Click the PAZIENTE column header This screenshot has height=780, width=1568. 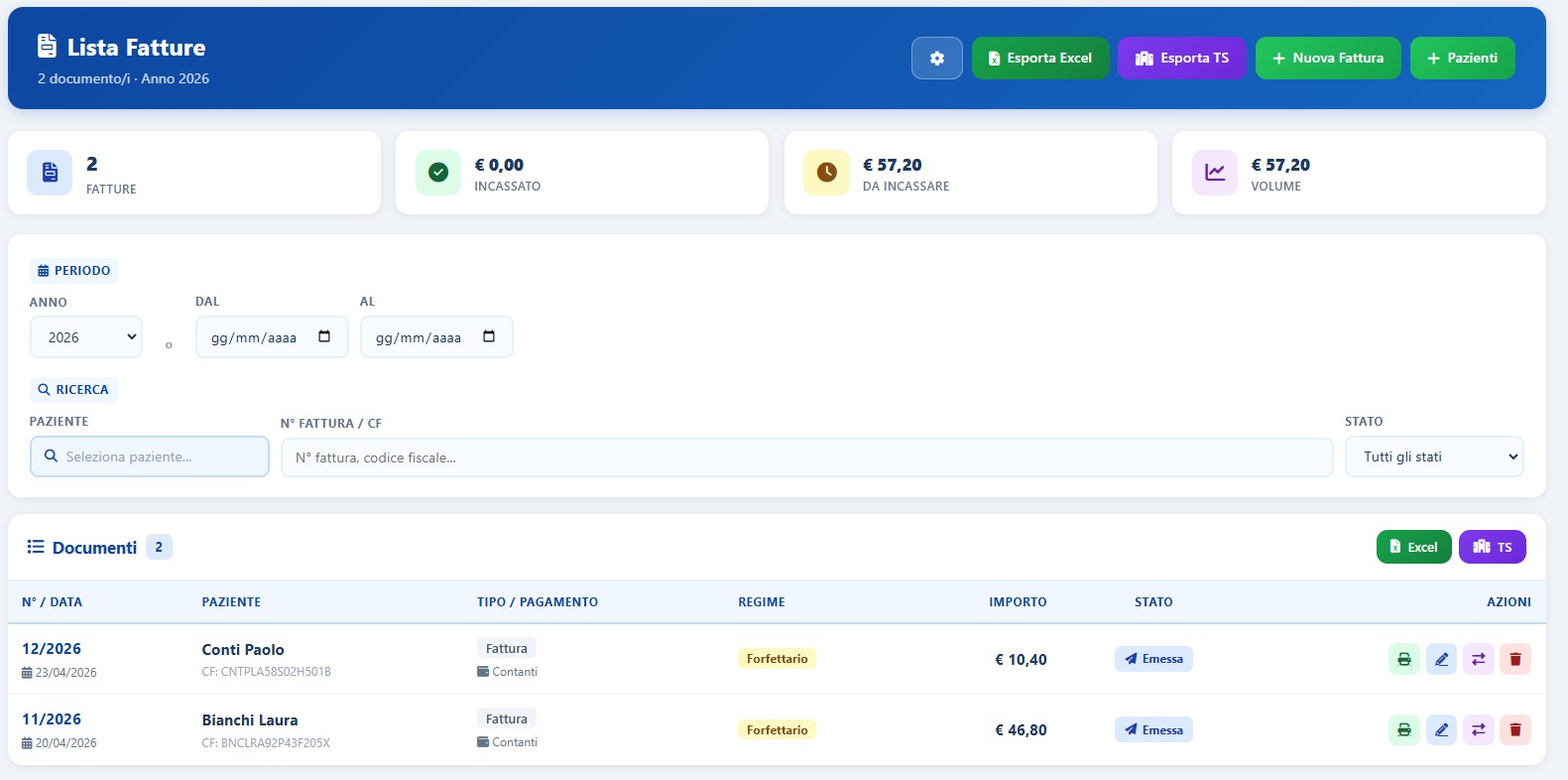point(231,602)
